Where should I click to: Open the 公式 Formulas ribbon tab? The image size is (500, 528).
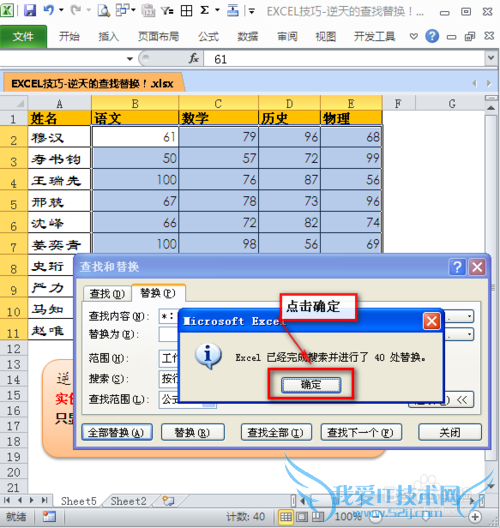coord(208,36)
